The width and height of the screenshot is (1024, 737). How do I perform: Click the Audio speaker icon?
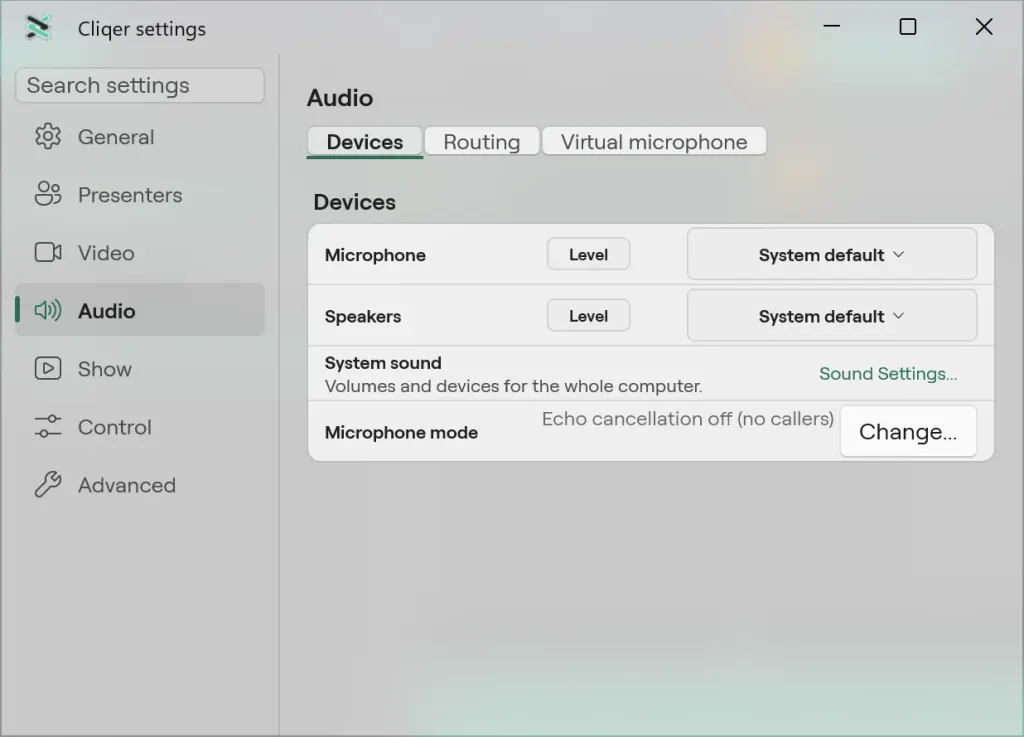[48, 310]
